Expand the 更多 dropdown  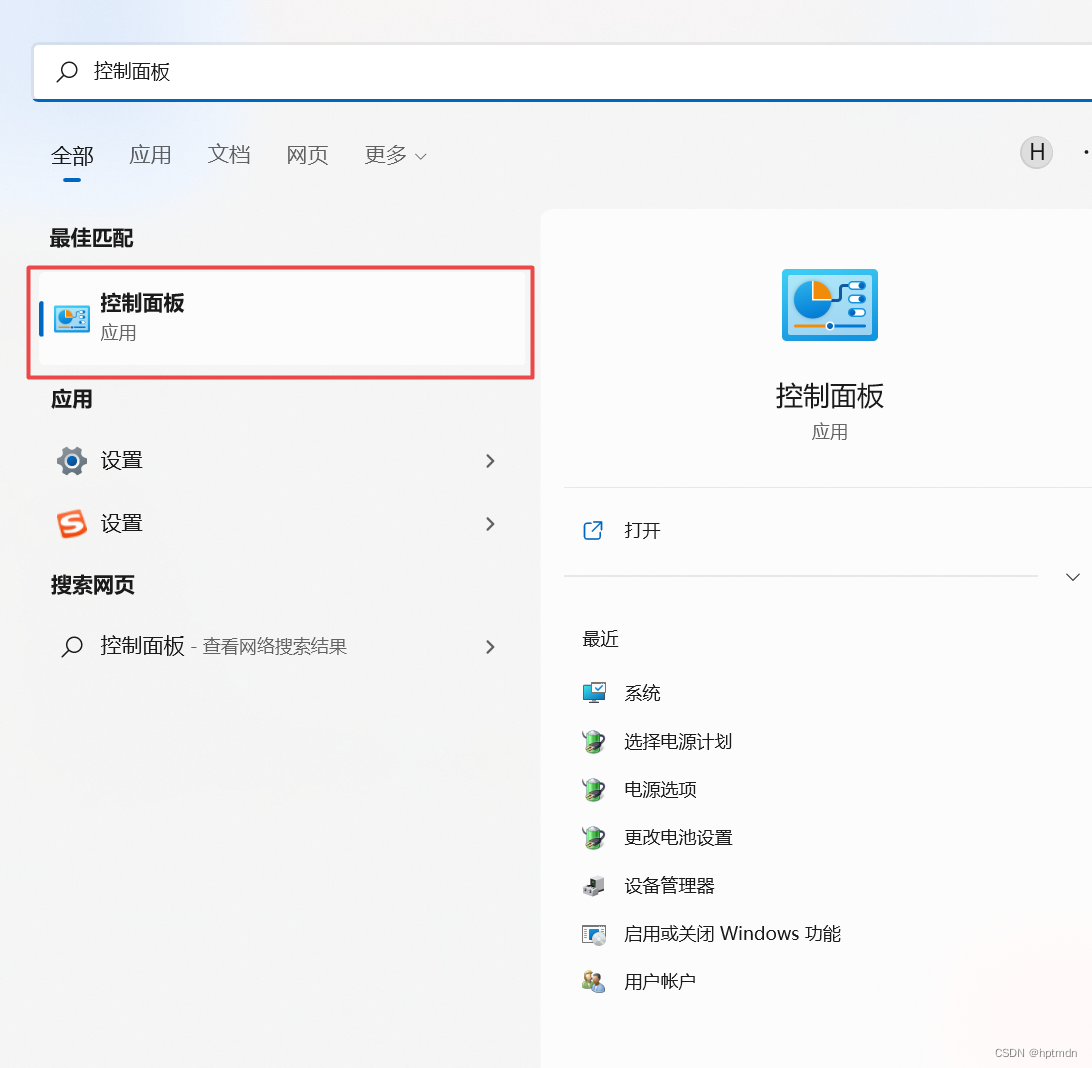[395, 155]
